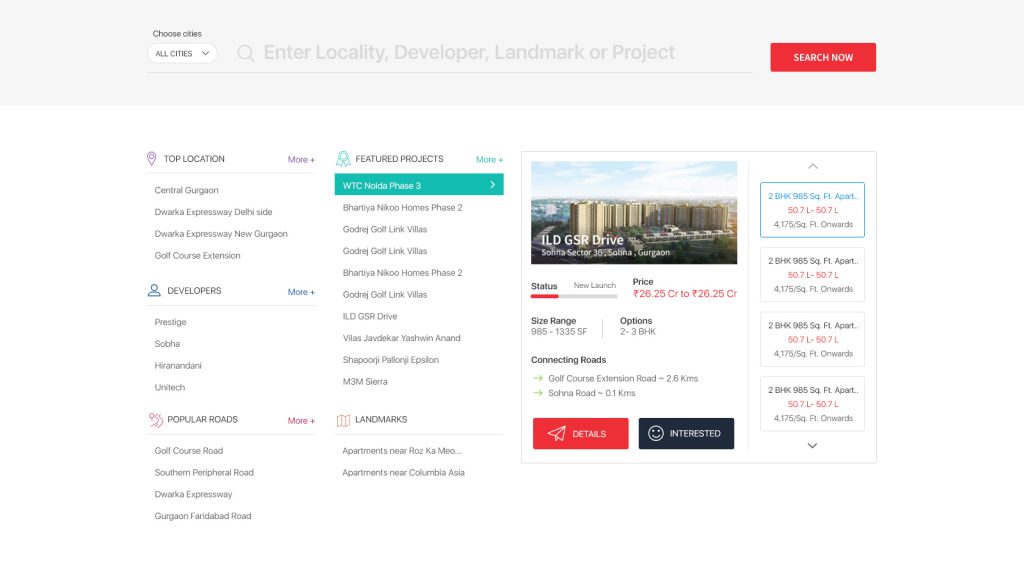The width and height of the screenshot is (1024, 576).
Task: Select the first highlighted 2 BHK apartment card
Action: [812, 210]
